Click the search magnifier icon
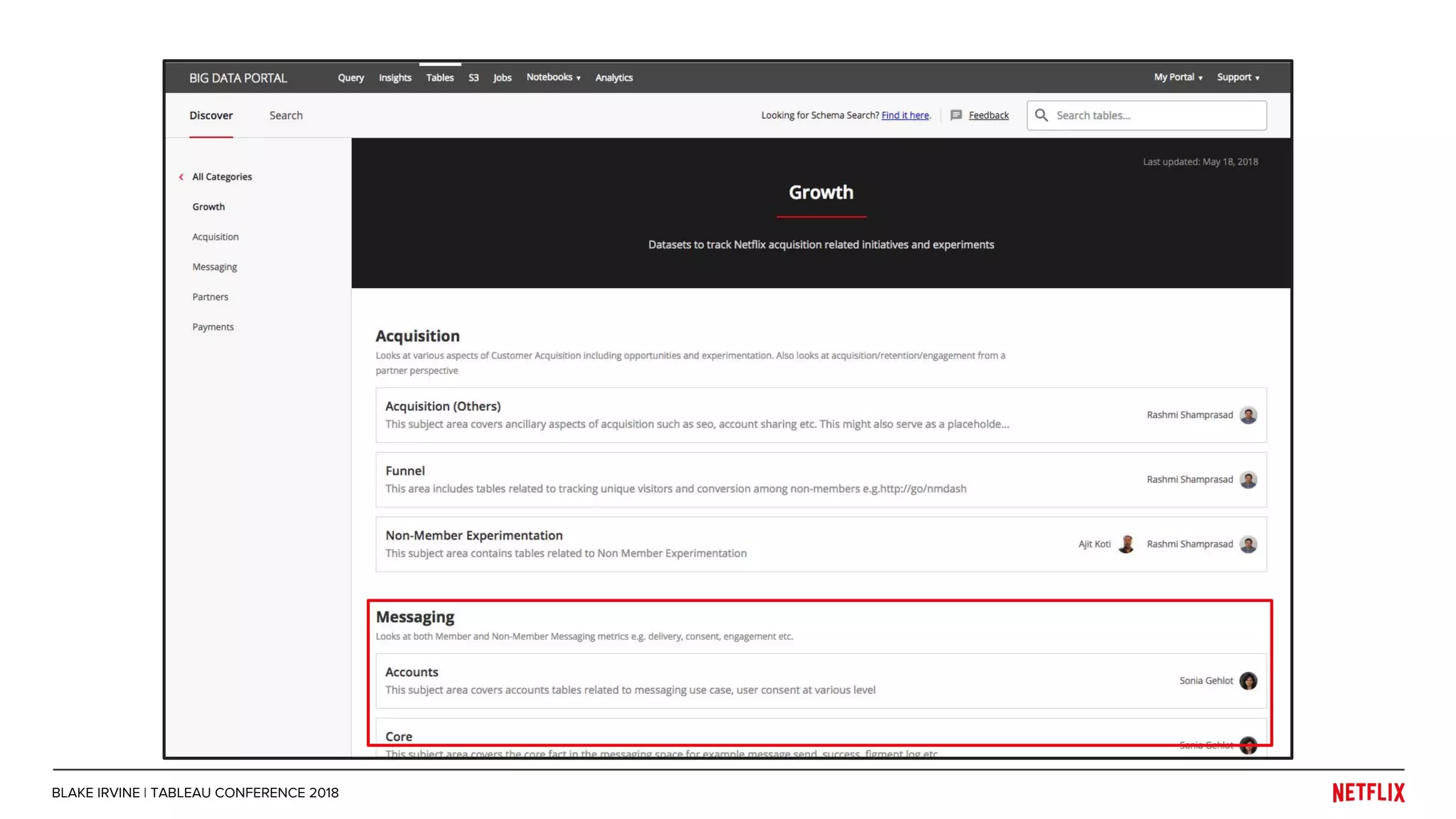Viewport: 1456px width, 819px height. coord(1042,115)
